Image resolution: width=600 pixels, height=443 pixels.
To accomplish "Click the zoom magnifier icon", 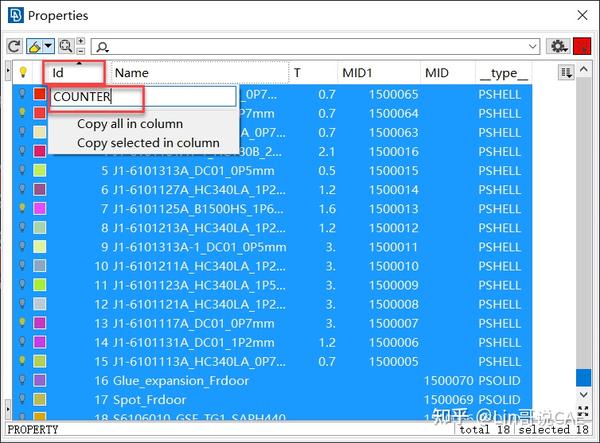I will 66,46.
